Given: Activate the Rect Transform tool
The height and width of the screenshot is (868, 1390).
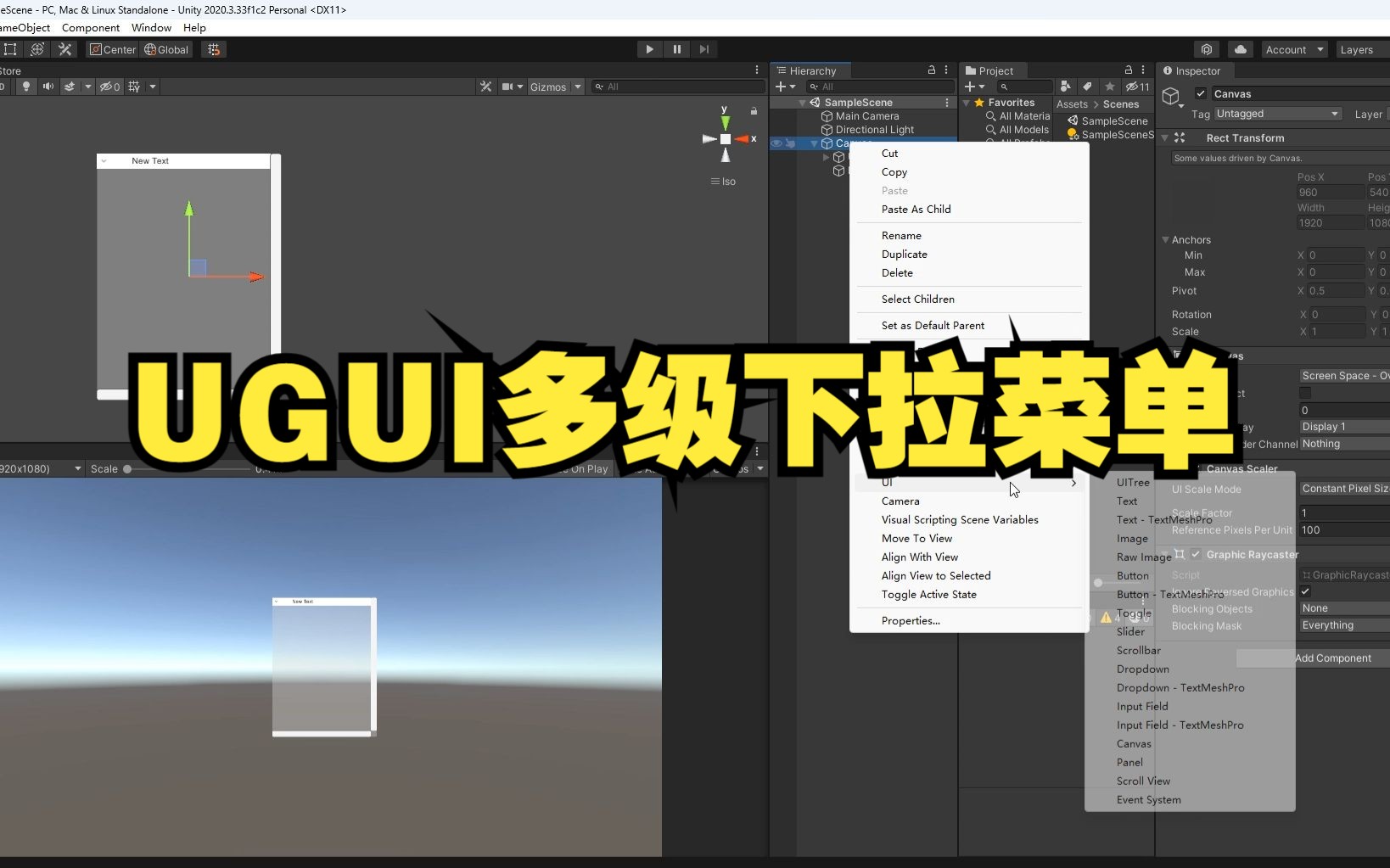Looking at the screenshot, I should point(11,49).
